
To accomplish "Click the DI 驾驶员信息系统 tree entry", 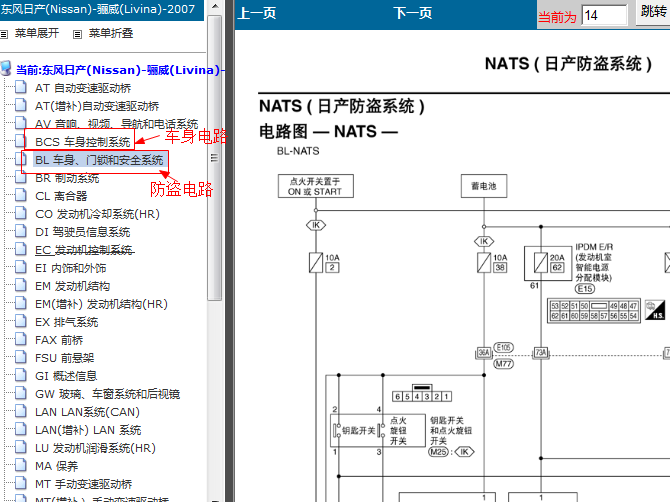I will 82,232.
